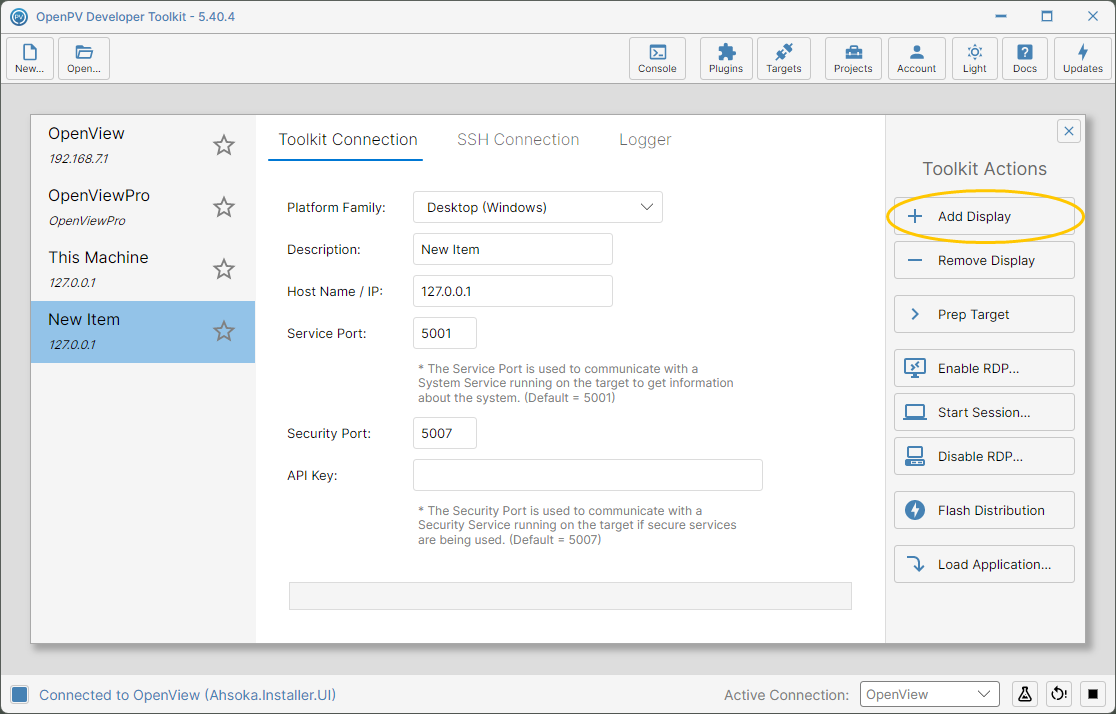Open Docs help icon
Screen dimensions: 1116x714
click(x=1025, y=58)
